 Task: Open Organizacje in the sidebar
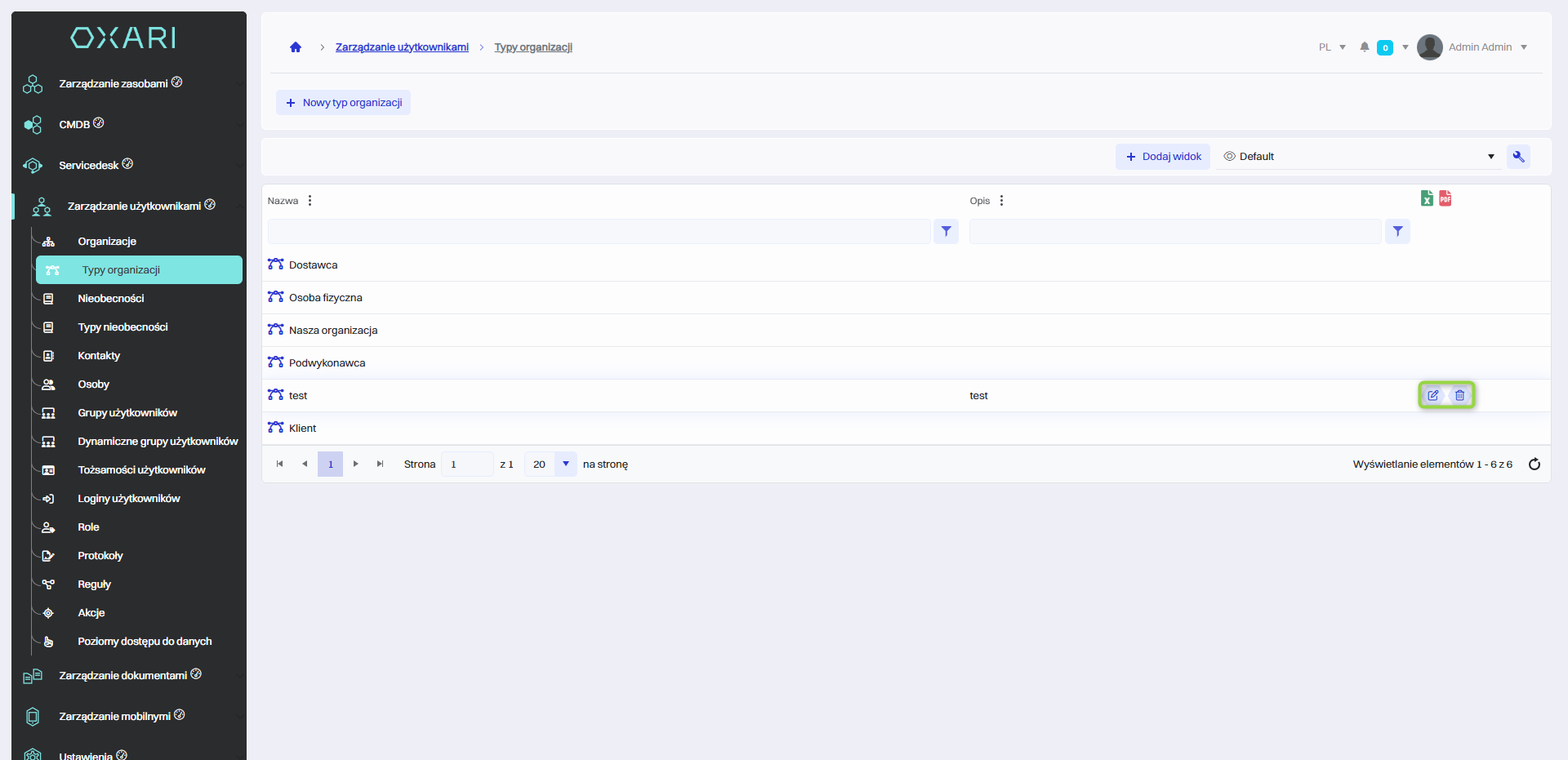107,242
